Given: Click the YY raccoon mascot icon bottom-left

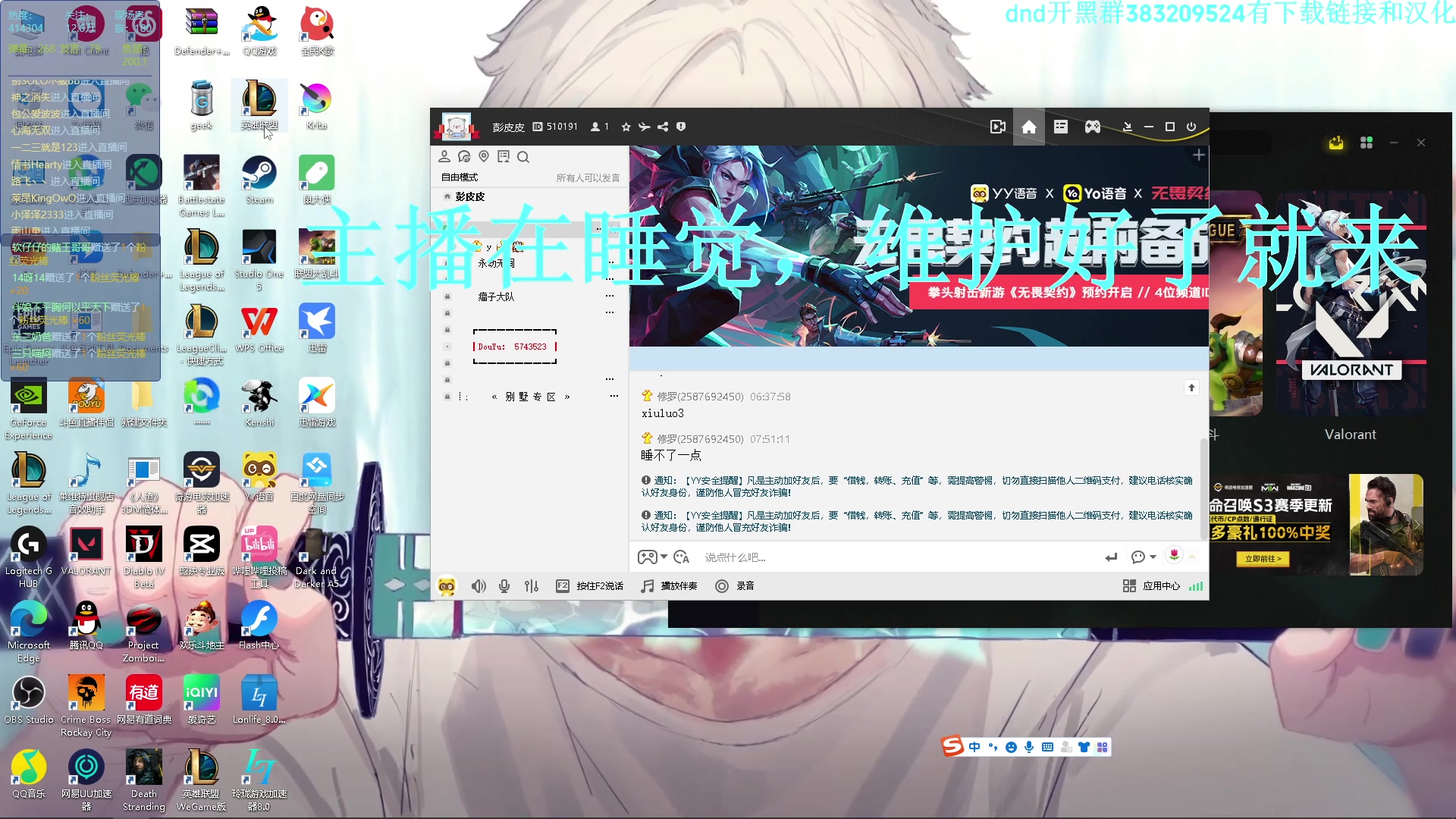Looking at the screenshot, I should point(447,586).
